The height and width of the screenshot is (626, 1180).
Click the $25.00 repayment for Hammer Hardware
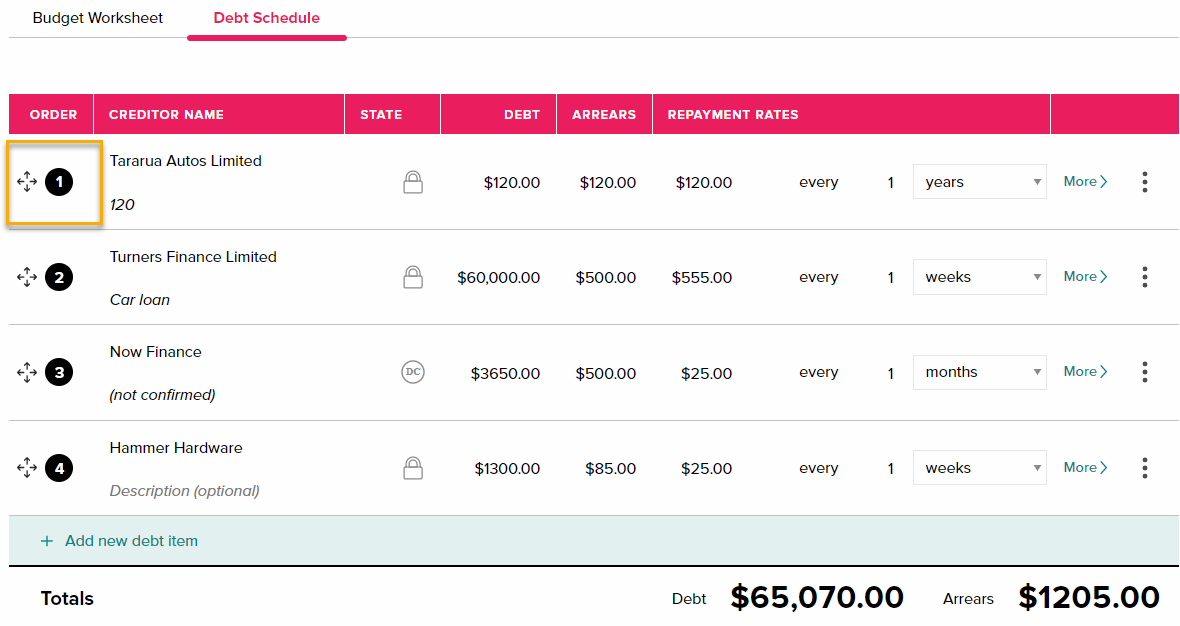[x=707, y=469]
